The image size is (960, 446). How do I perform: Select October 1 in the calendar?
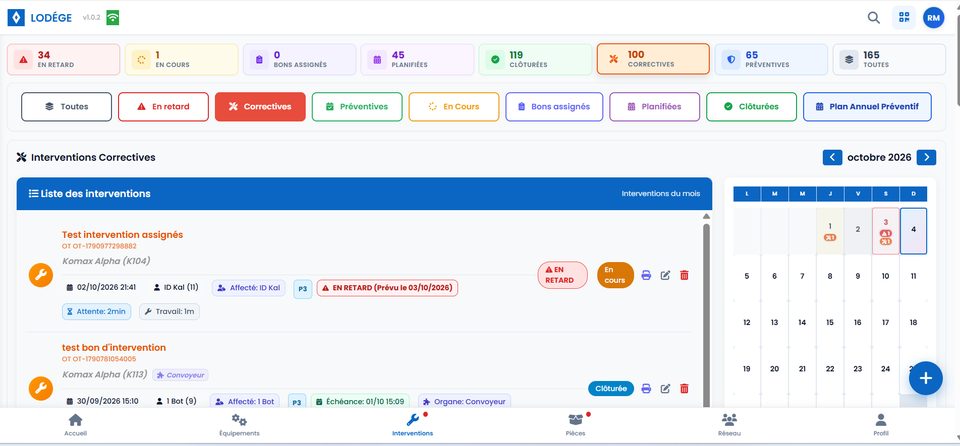coord(830,231)
